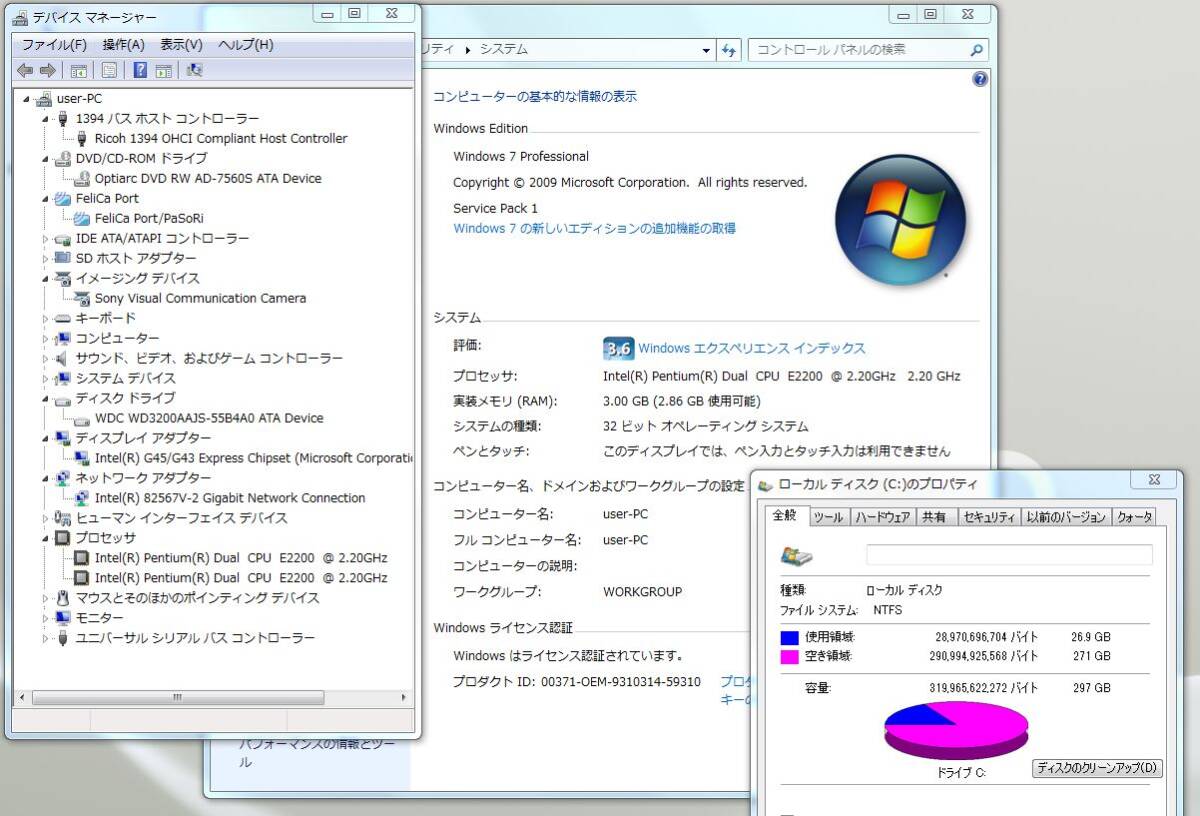This screenshot has width=1200, height=816.
Task: Select the Ricoh 1394 OHCI Compliant Host Controller device
Action: pyautogui.click(x=220, y=138)
